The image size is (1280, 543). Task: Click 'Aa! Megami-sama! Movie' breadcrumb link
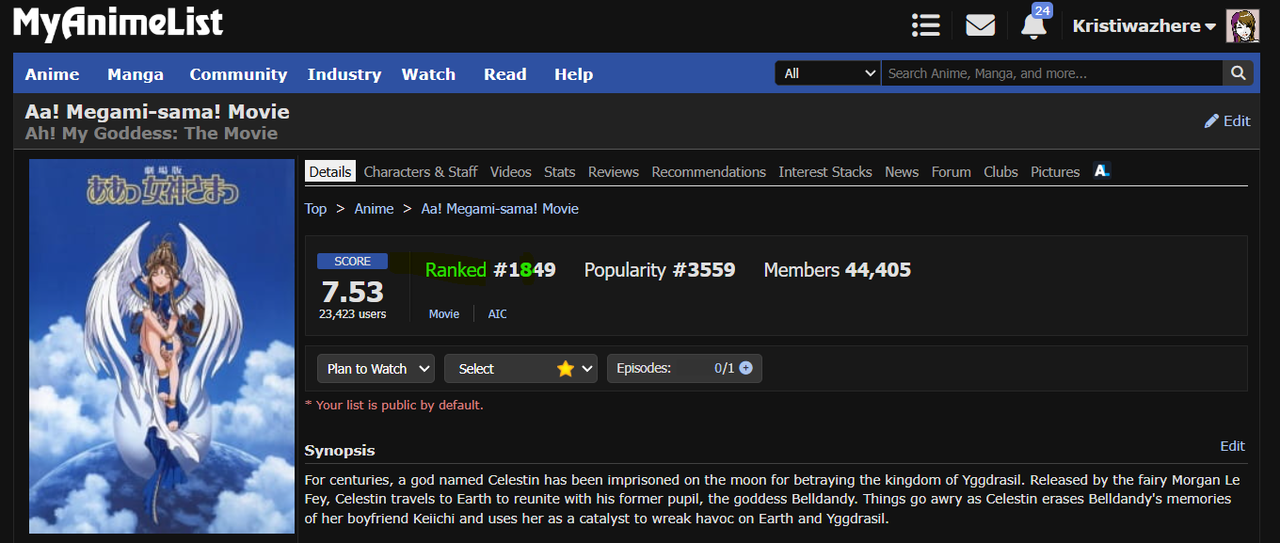(x=500, y=209)
